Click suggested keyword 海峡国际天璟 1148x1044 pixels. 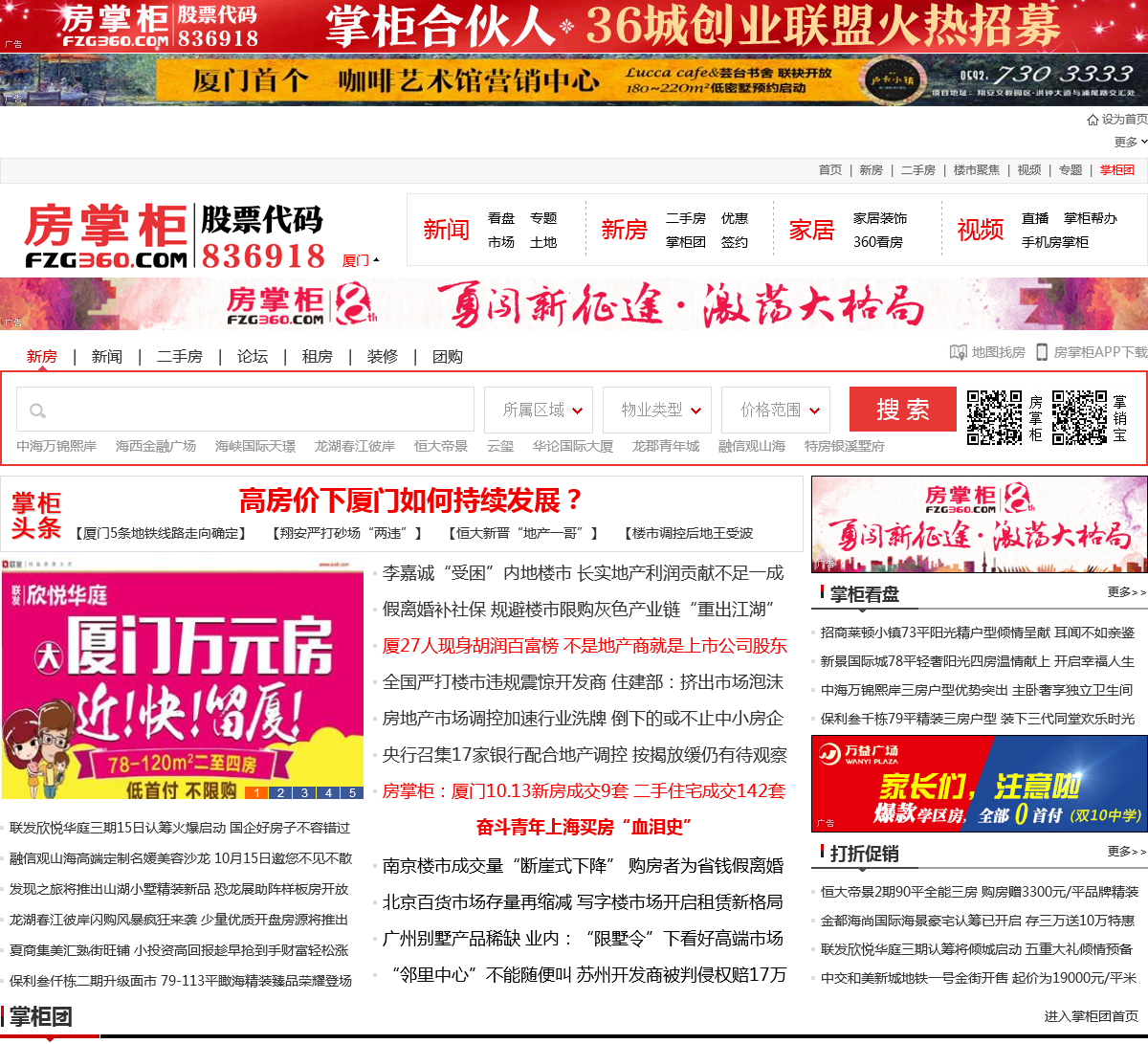point(255,446)
